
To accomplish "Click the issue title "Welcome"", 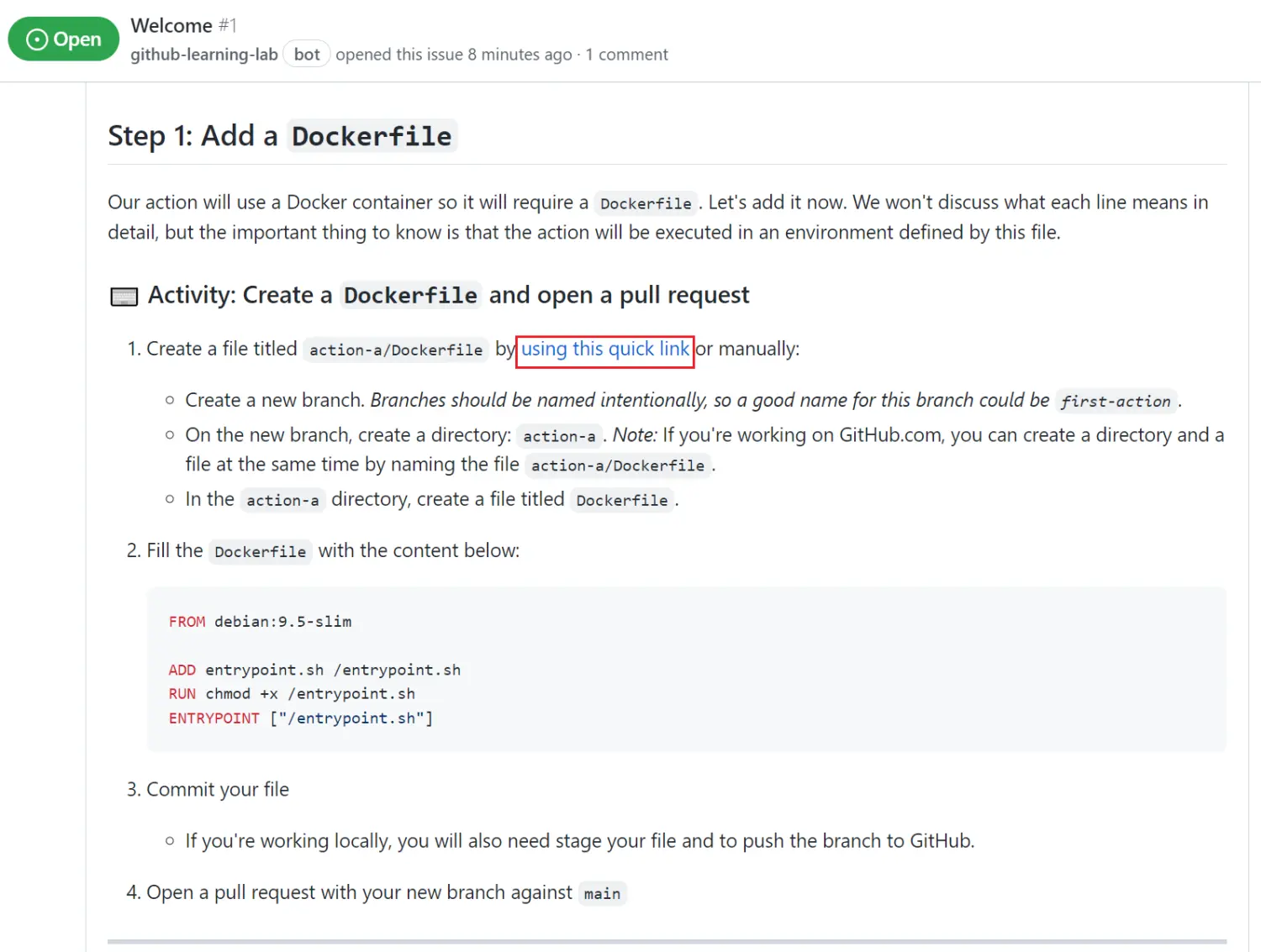I will pyautogui.click(x=171, y=25).
